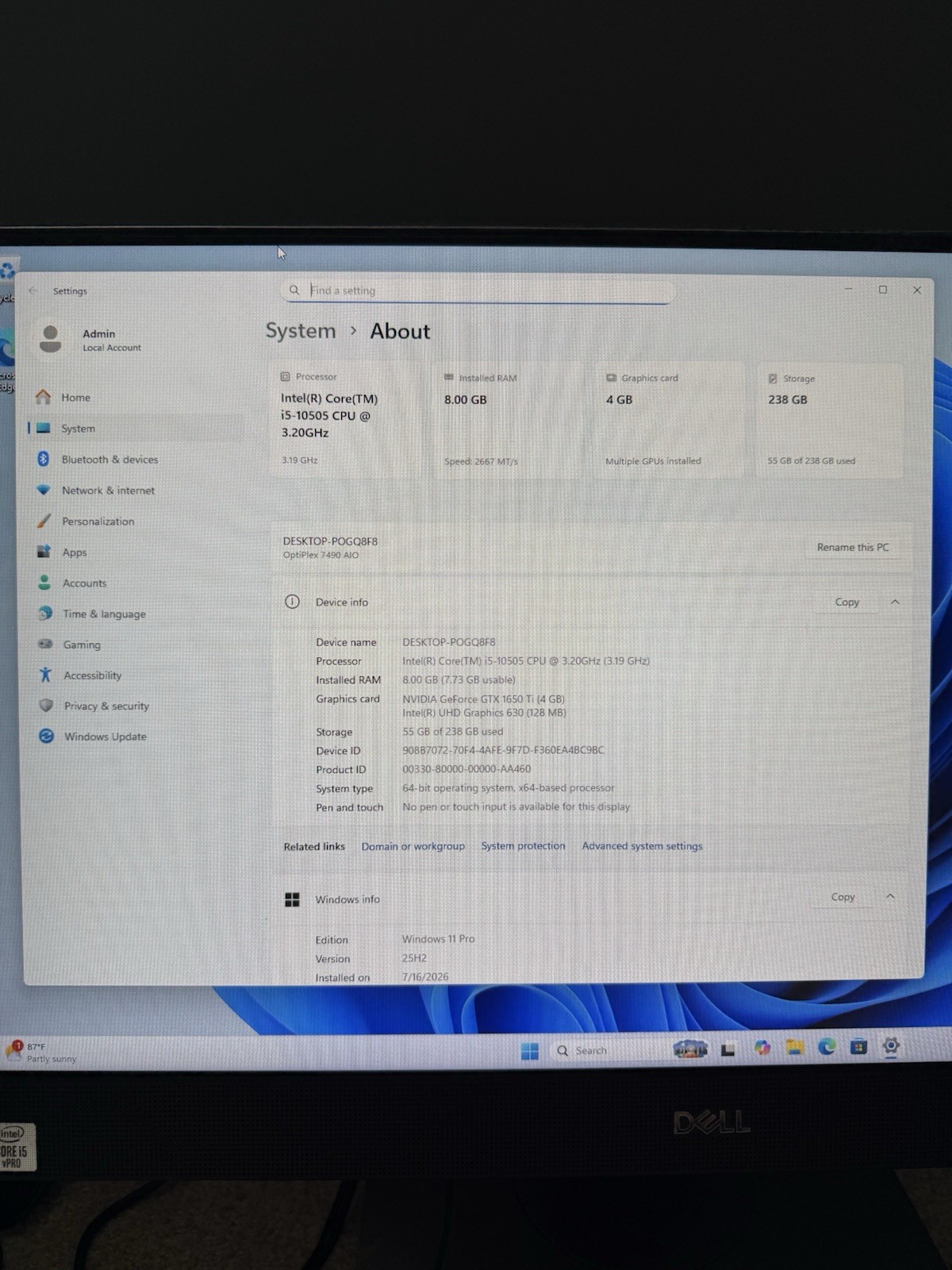Click the Find a setting search box

point(476,291)
